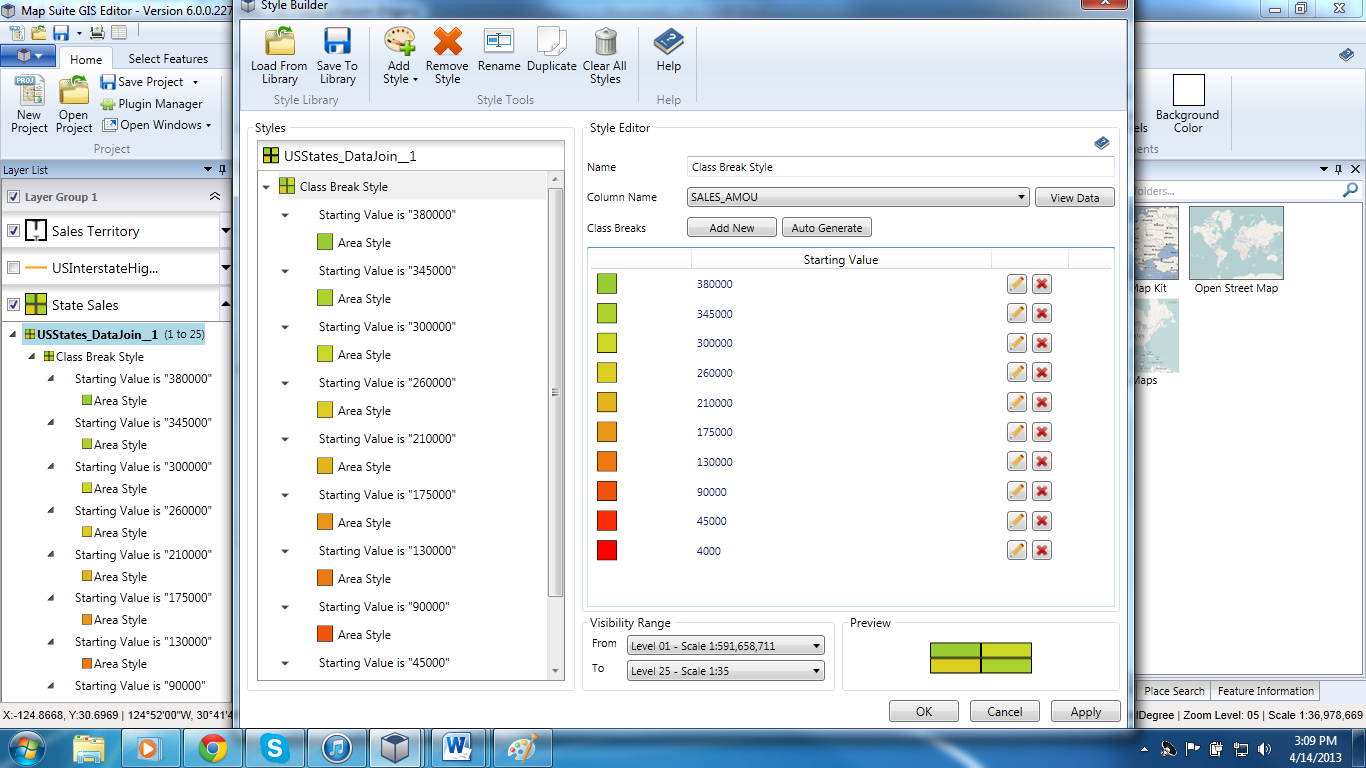Click the Rename style icon
The width and height of the screenshot is (1366, 768).
[x=498, y=42]
